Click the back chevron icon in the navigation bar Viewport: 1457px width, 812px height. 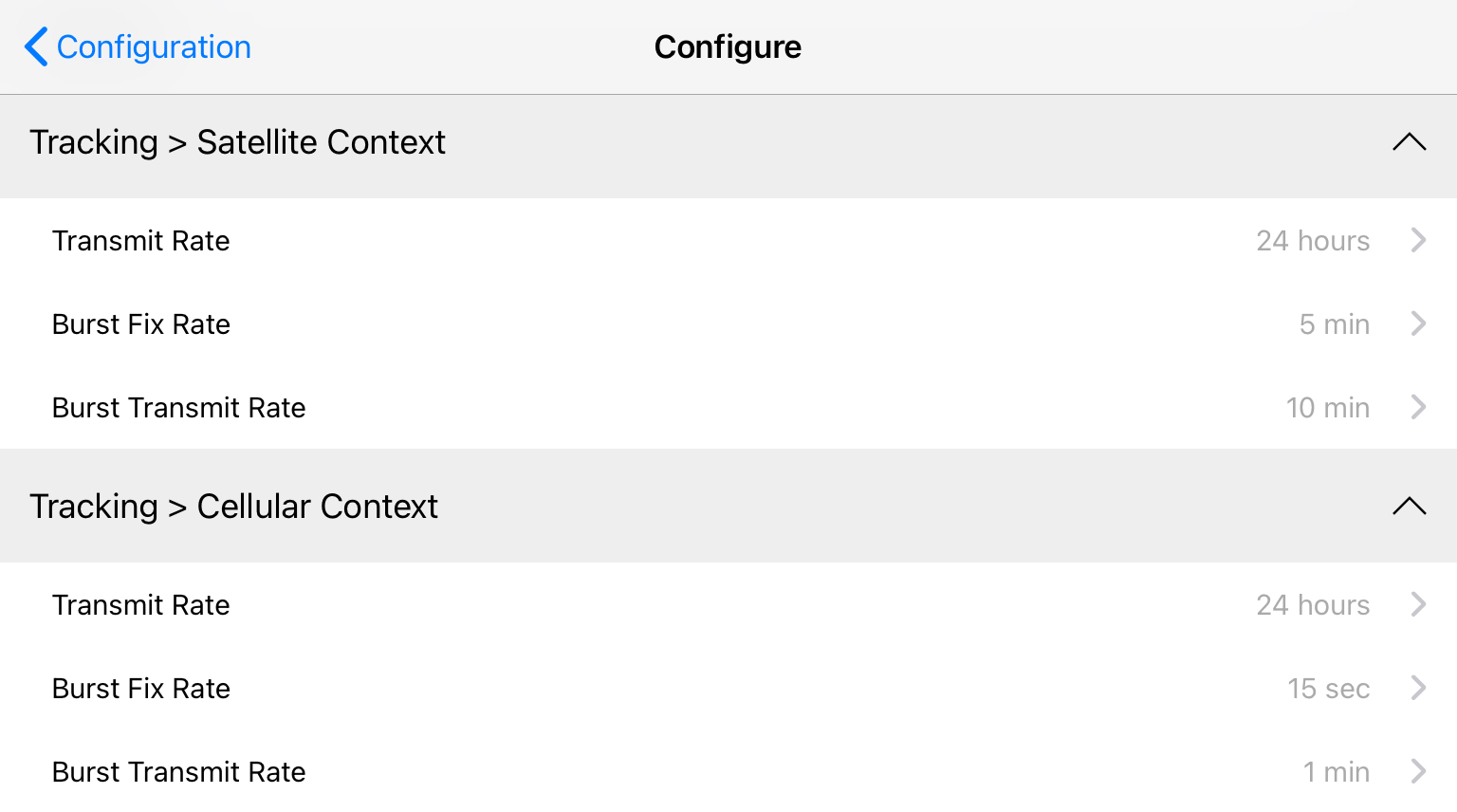pos(35,46)
